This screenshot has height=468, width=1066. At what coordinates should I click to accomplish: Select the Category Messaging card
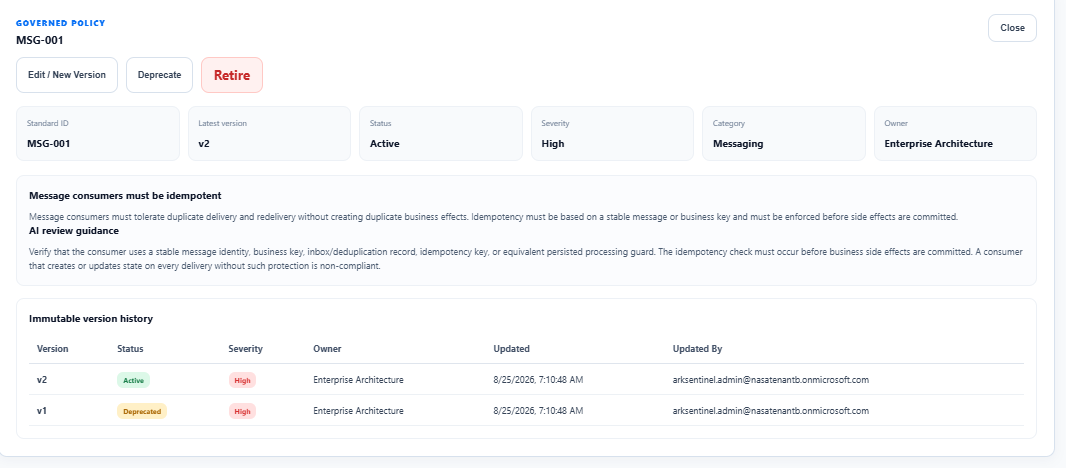tap(784, 133)
